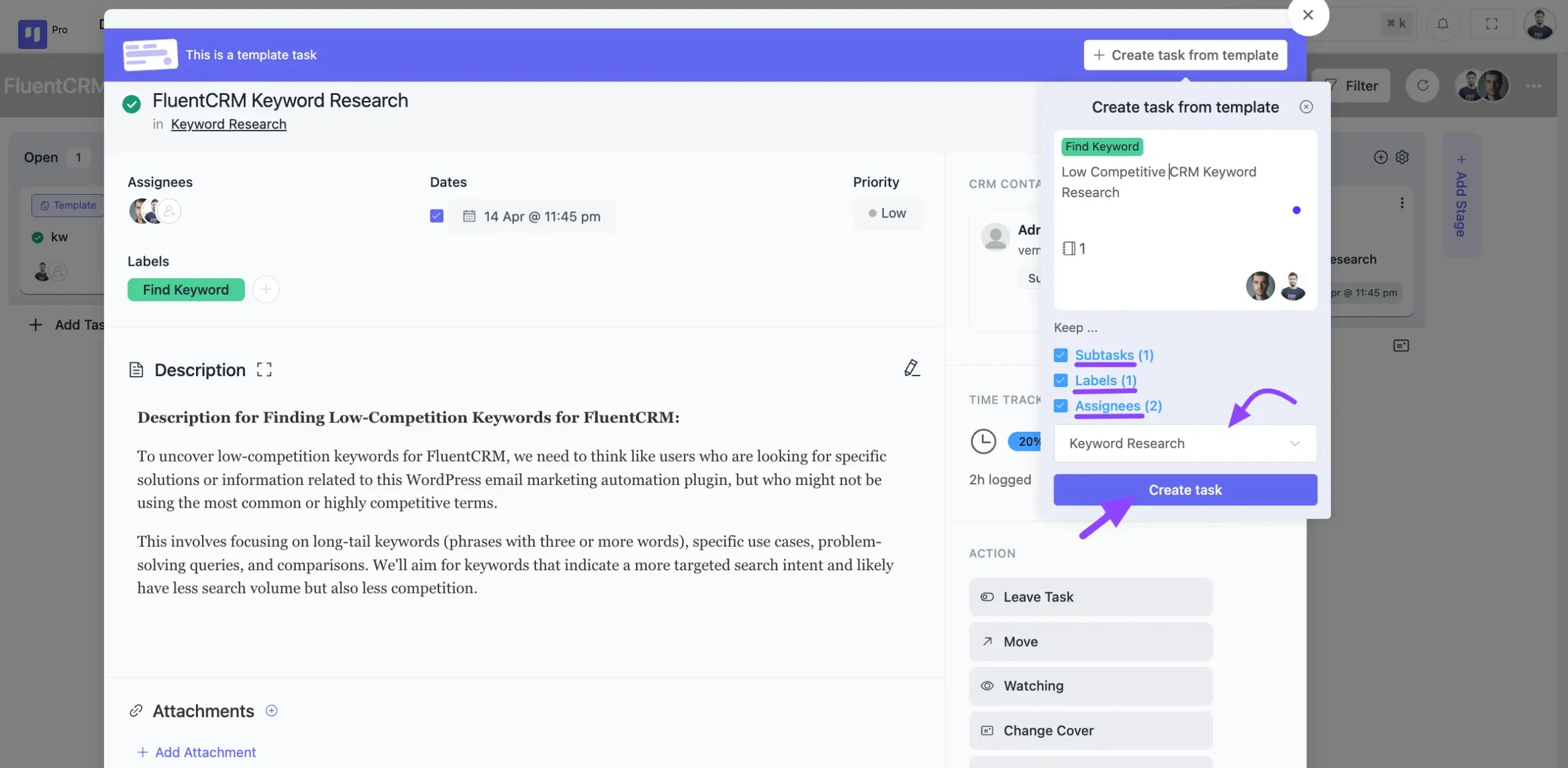Click the CRM contact avatar
The height and width of the screenshot is (768, 1568).
(x=995, y=236)
